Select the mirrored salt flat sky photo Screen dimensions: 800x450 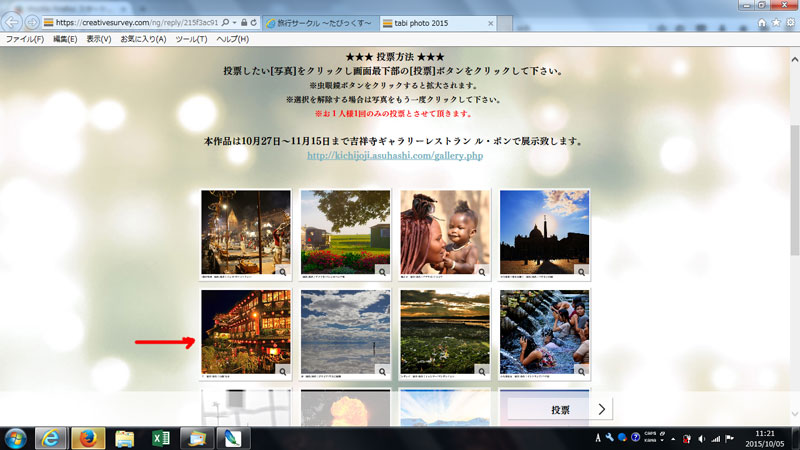pos(345,332)
